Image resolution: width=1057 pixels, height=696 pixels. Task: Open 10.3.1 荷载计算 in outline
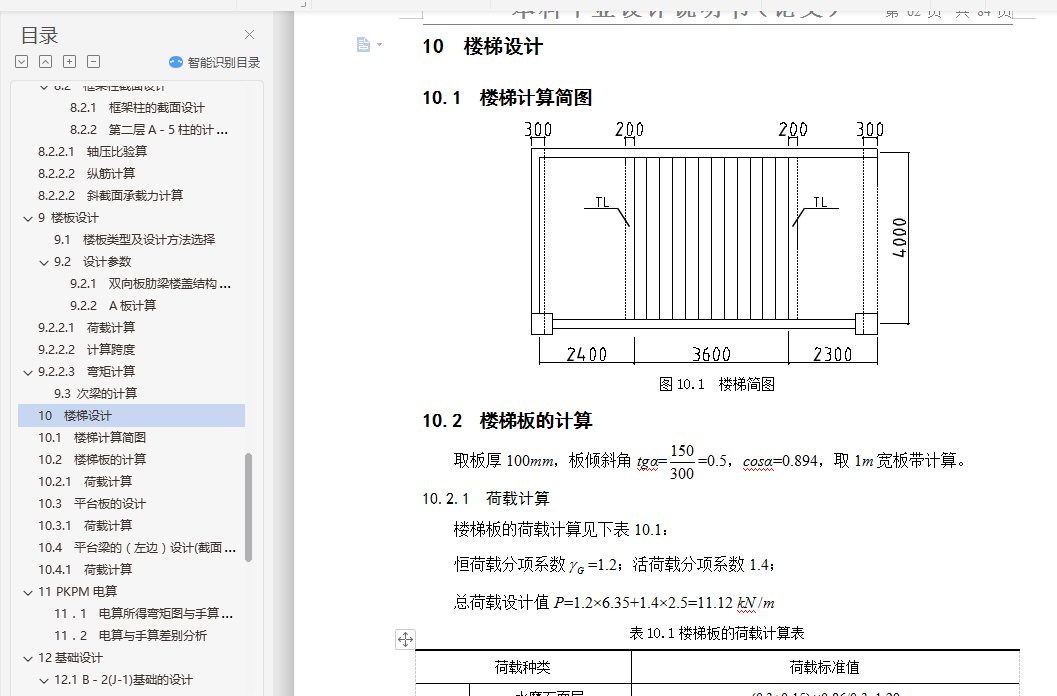(85, 525)
